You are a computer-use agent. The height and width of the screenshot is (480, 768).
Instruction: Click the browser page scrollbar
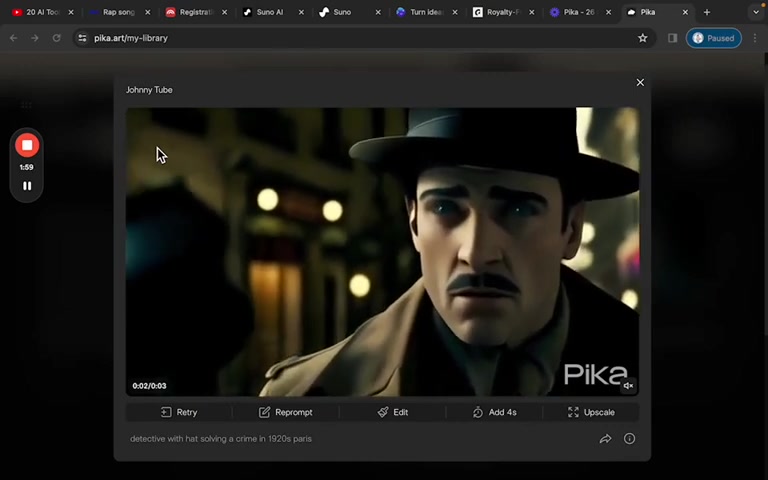(765, 193)
